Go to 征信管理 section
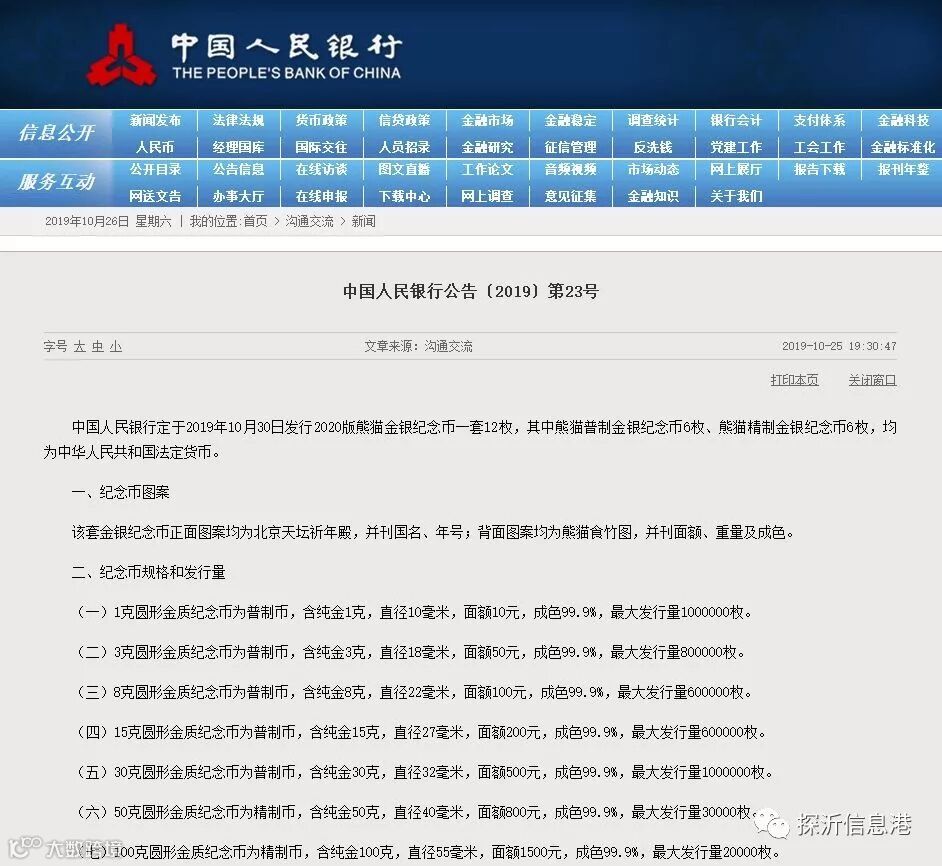This screenshot has height=866, width=942. (570, 147)
